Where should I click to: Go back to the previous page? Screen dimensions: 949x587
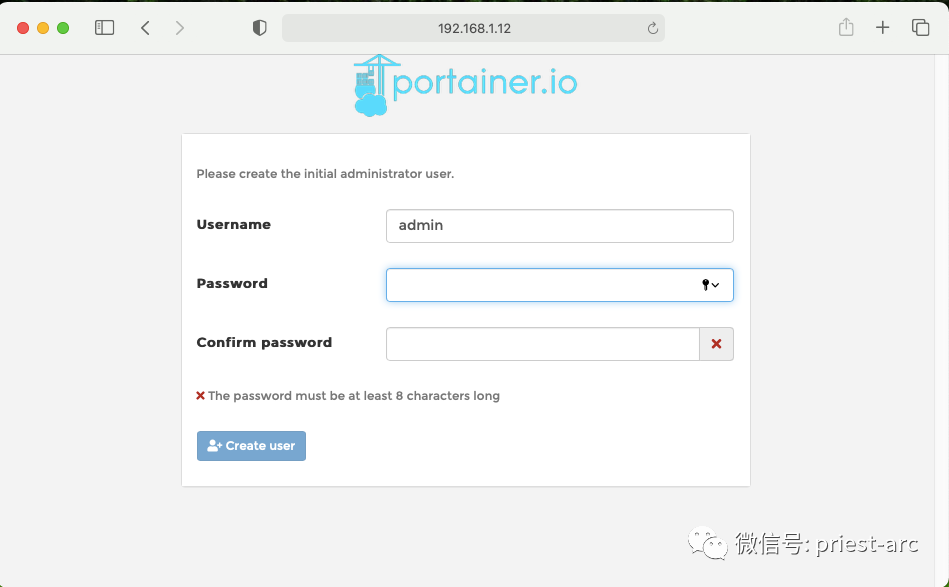(145, 28)
